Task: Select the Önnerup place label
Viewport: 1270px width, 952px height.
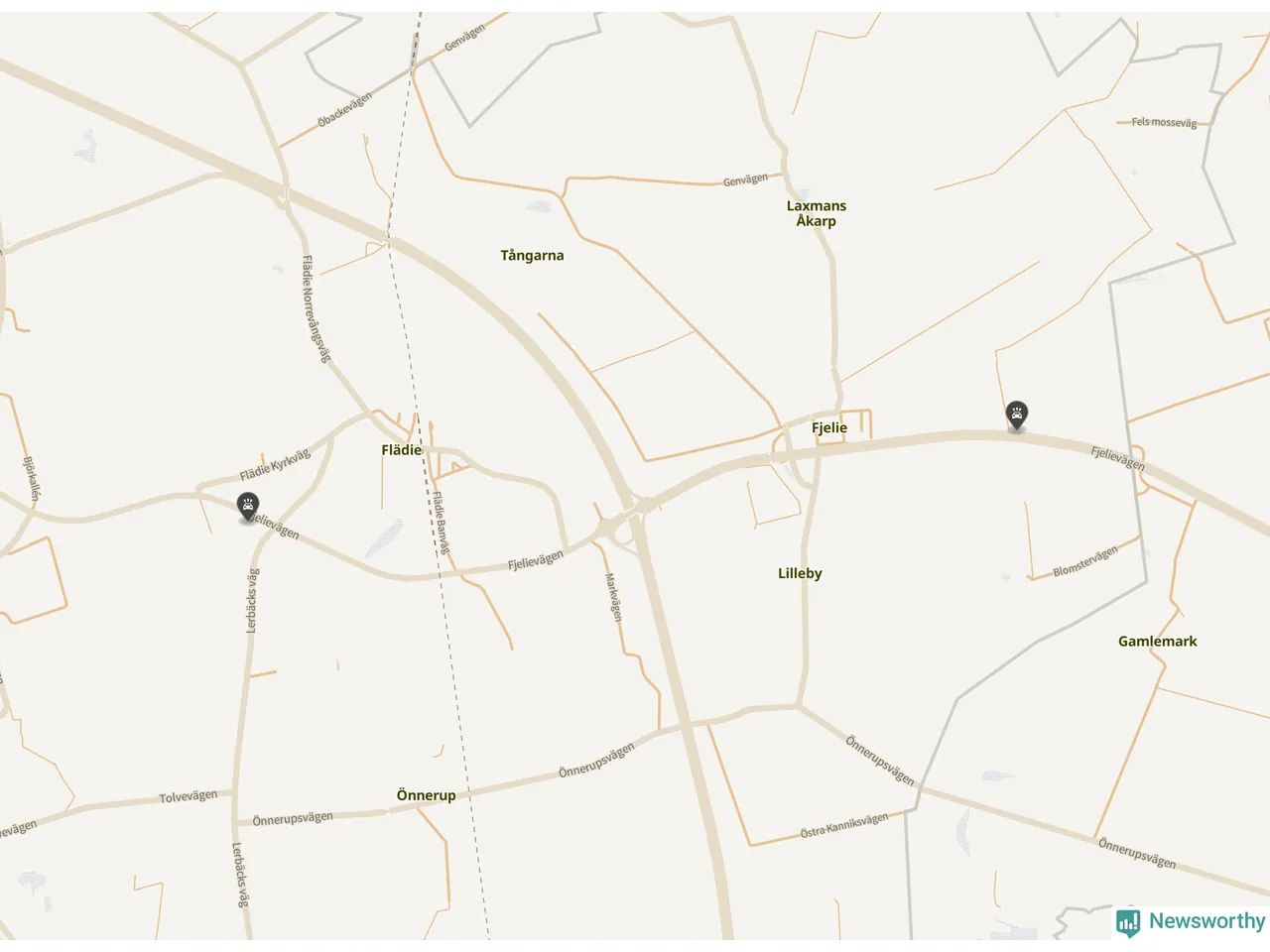Action: 426,795
